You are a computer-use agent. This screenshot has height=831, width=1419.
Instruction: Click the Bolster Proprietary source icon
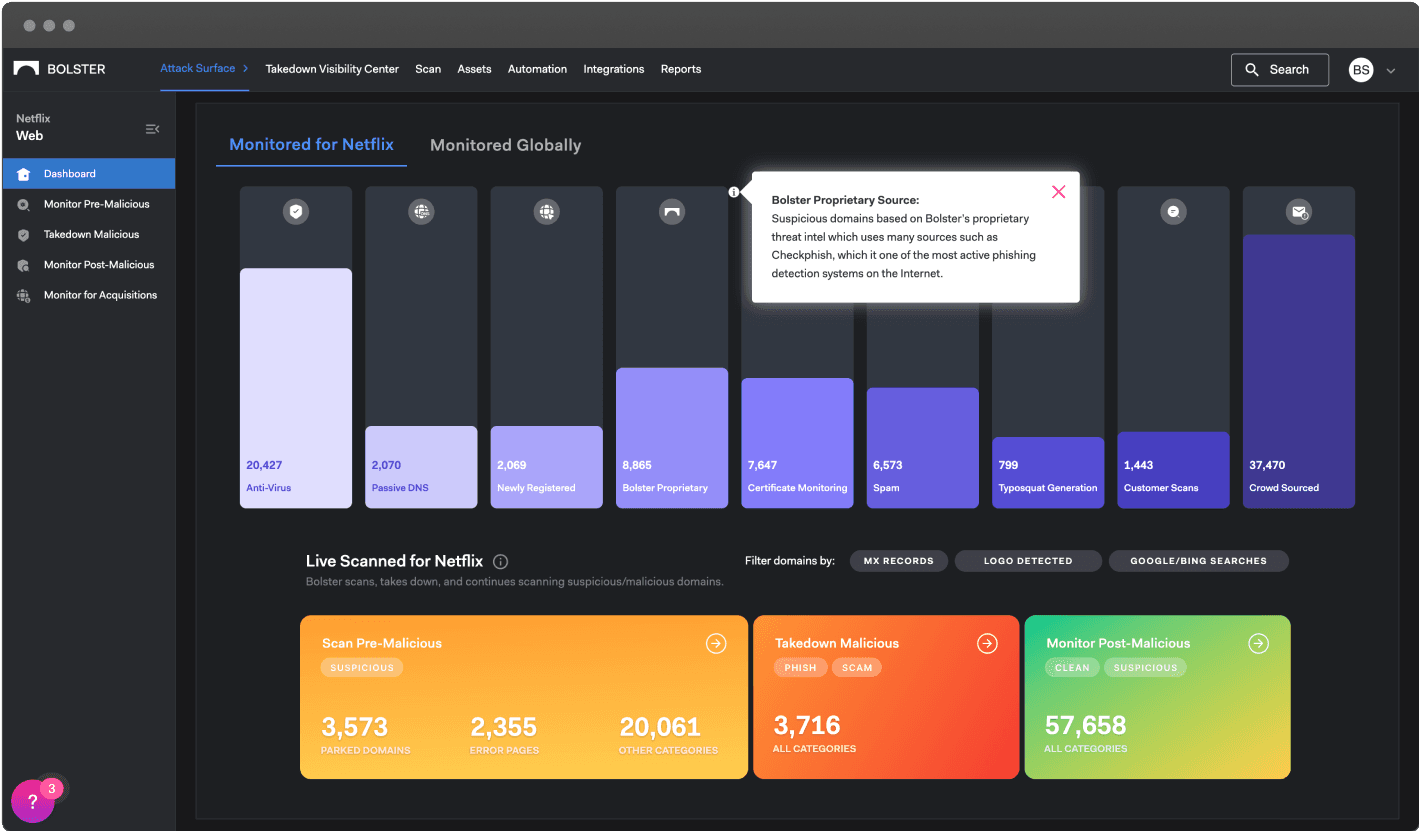pyautogui.click(x=672, y=212)
